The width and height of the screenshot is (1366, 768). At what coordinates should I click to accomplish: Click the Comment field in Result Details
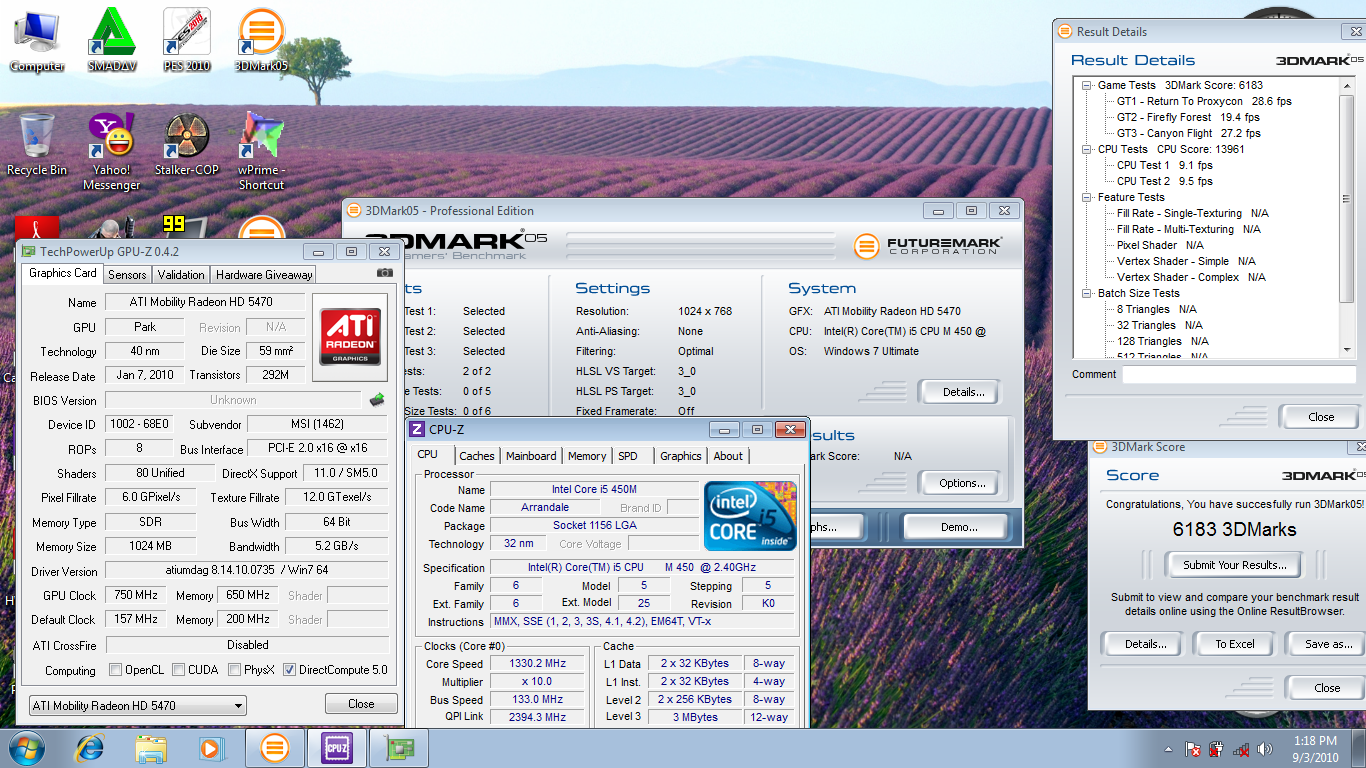1239,374
